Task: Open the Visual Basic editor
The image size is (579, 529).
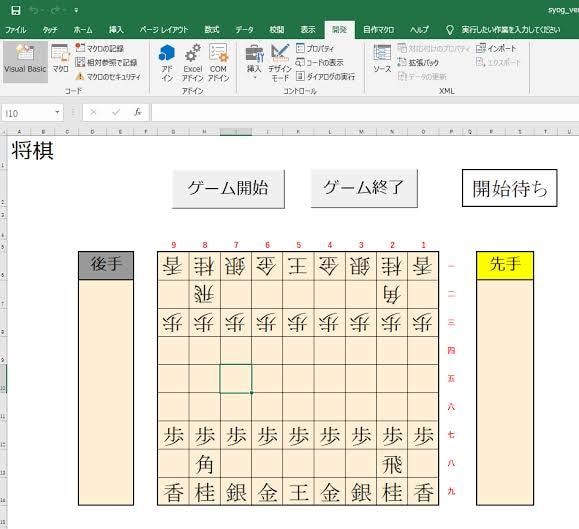Action: point(25,61)
